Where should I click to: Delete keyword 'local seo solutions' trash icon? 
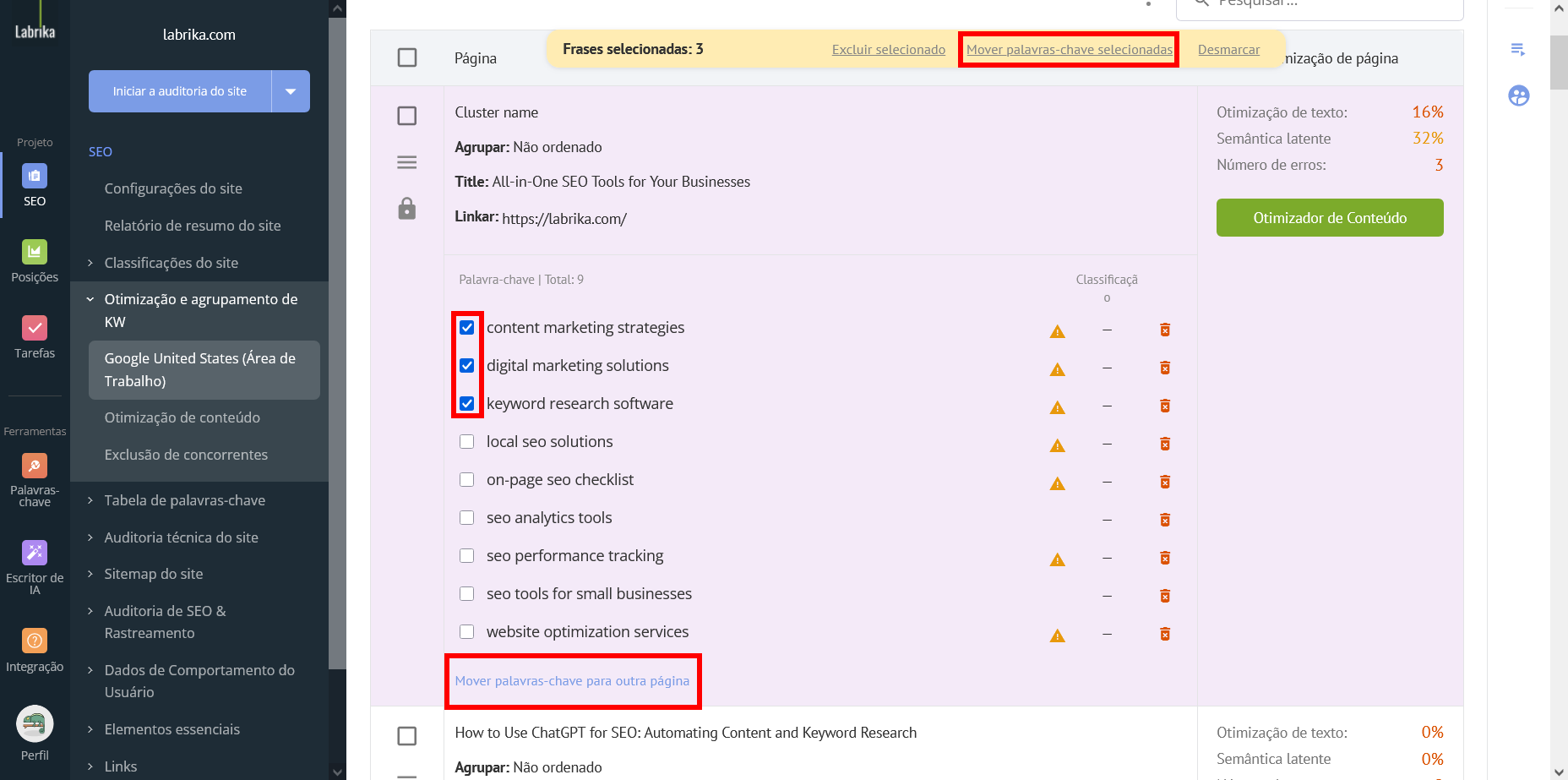(1165, 444)
